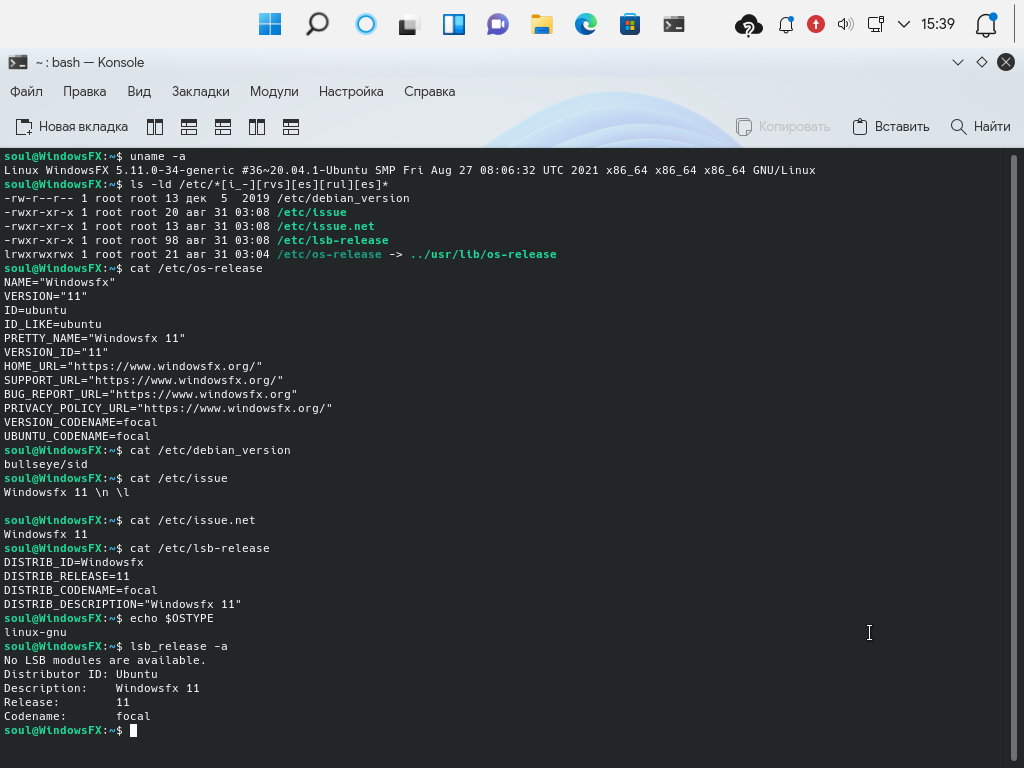The height and width of the screenshot is (768, 1024).
Task: Open the Правка menu
Action: coord(84,91)
